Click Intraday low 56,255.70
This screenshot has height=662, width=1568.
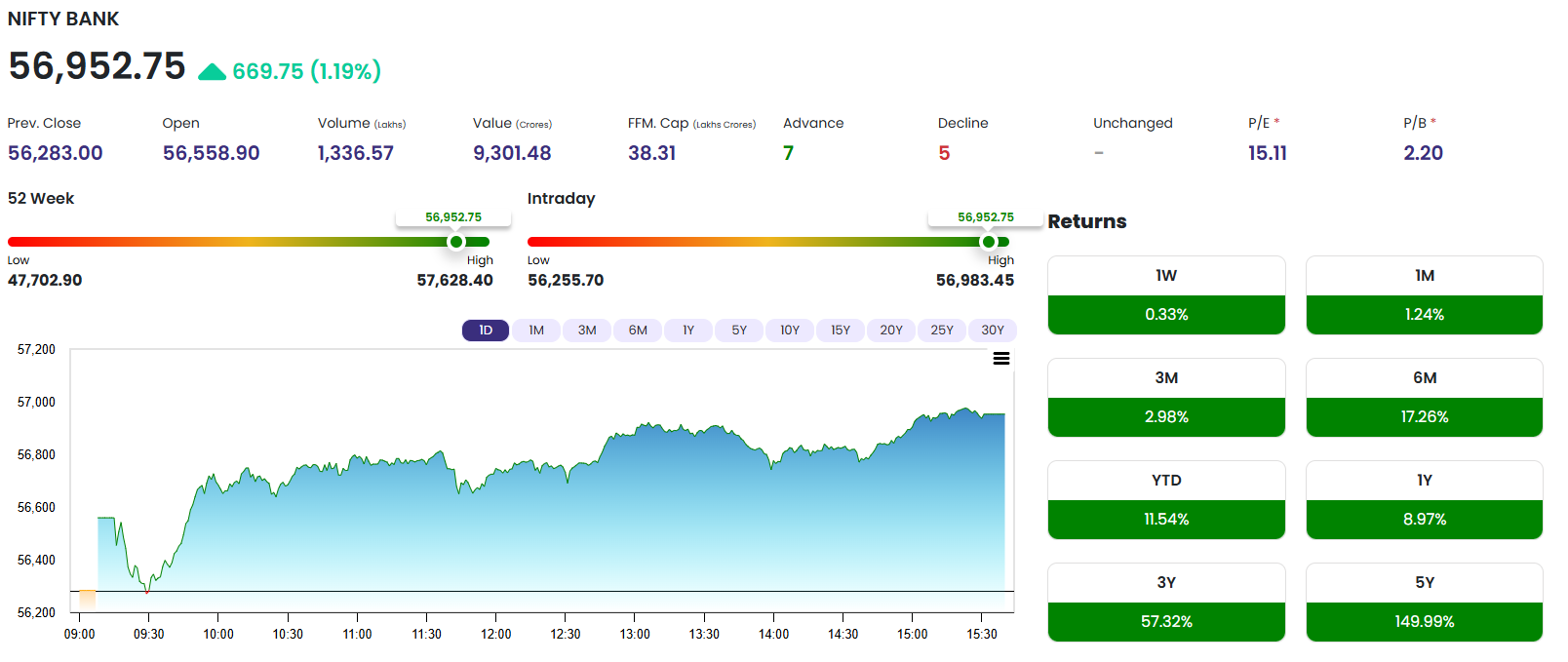pos(566,280)
